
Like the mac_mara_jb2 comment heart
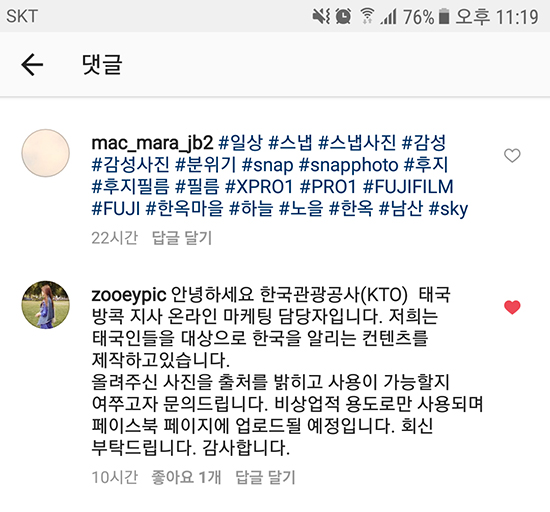512,155
